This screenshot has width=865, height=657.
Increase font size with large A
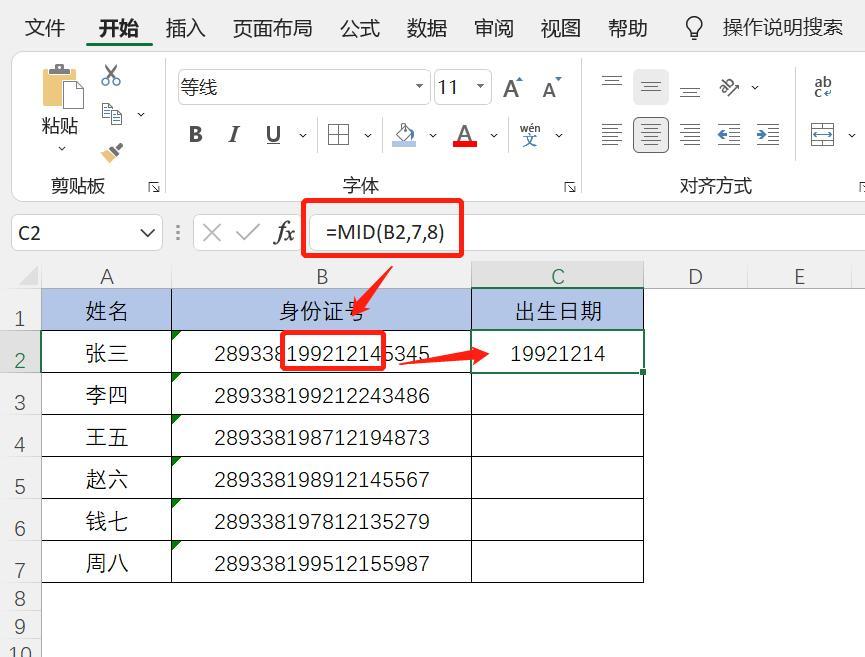tap(512, 88)
